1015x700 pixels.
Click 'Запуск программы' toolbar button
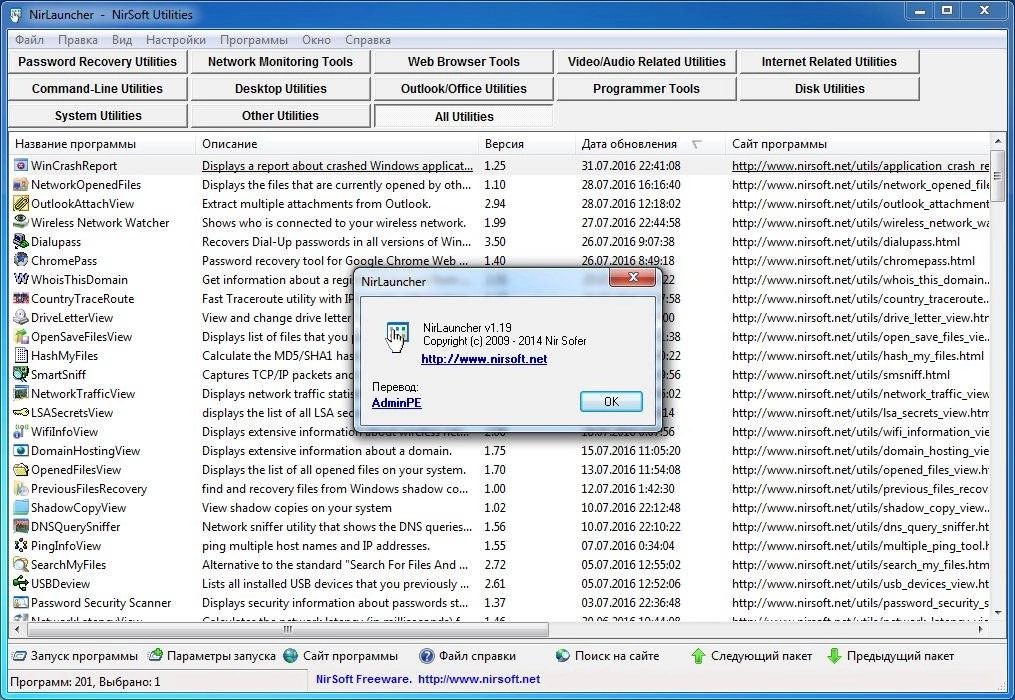pyautogui.click(x=75, y=656)
